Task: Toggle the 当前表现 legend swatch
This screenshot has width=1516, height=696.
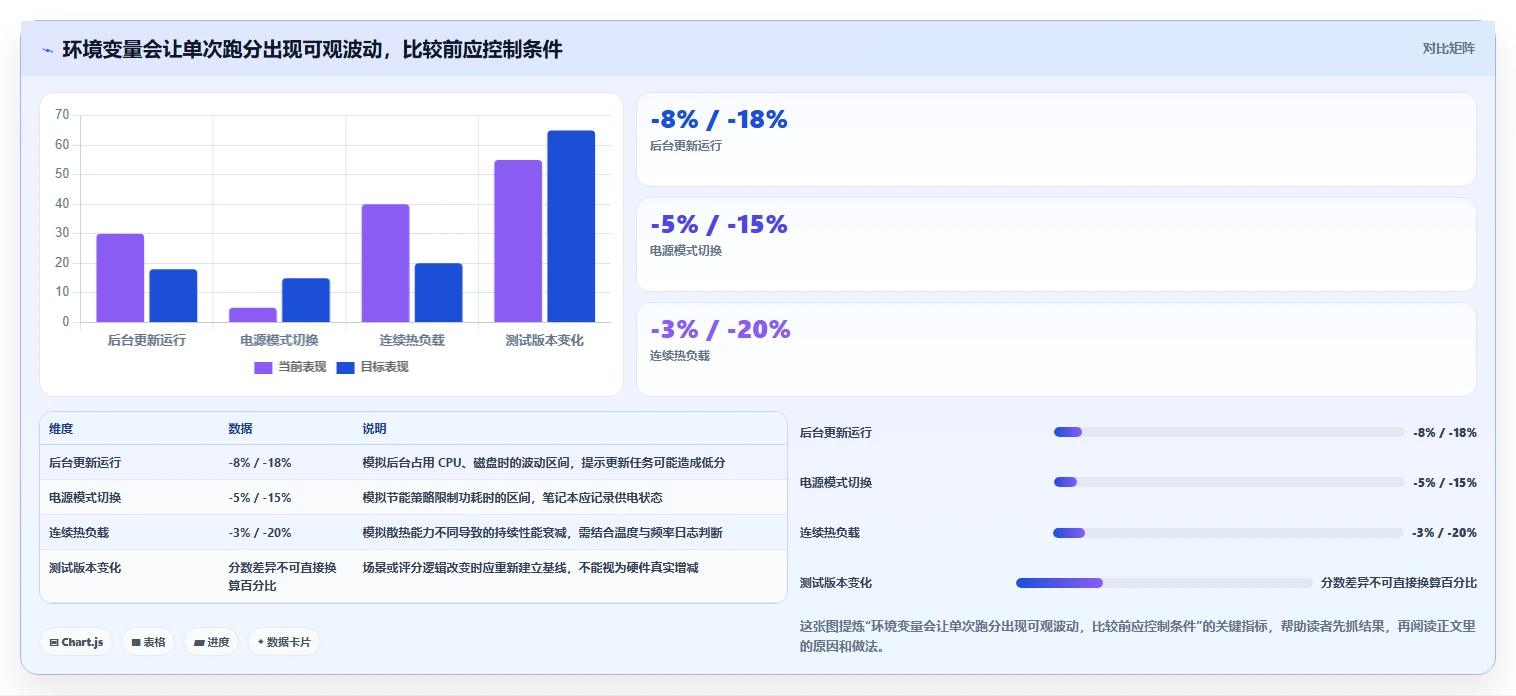Action: [263, 367]
